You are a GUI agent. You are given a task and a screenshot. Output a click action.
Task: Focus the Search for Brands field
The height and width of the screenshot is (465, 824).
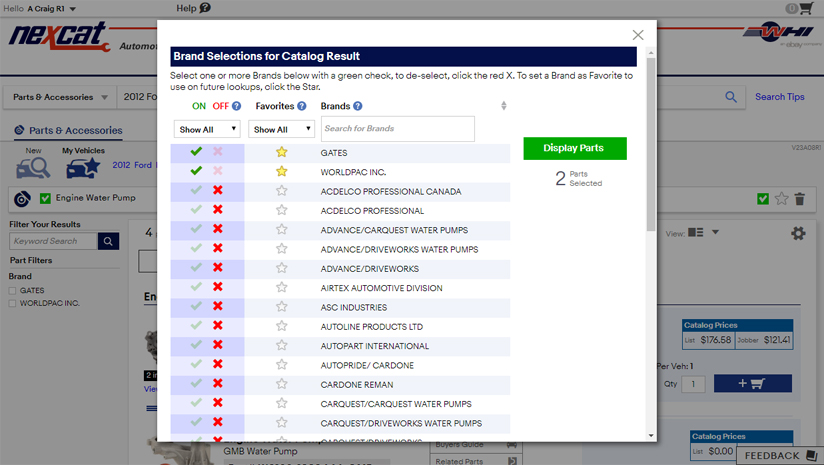point(398,129)
